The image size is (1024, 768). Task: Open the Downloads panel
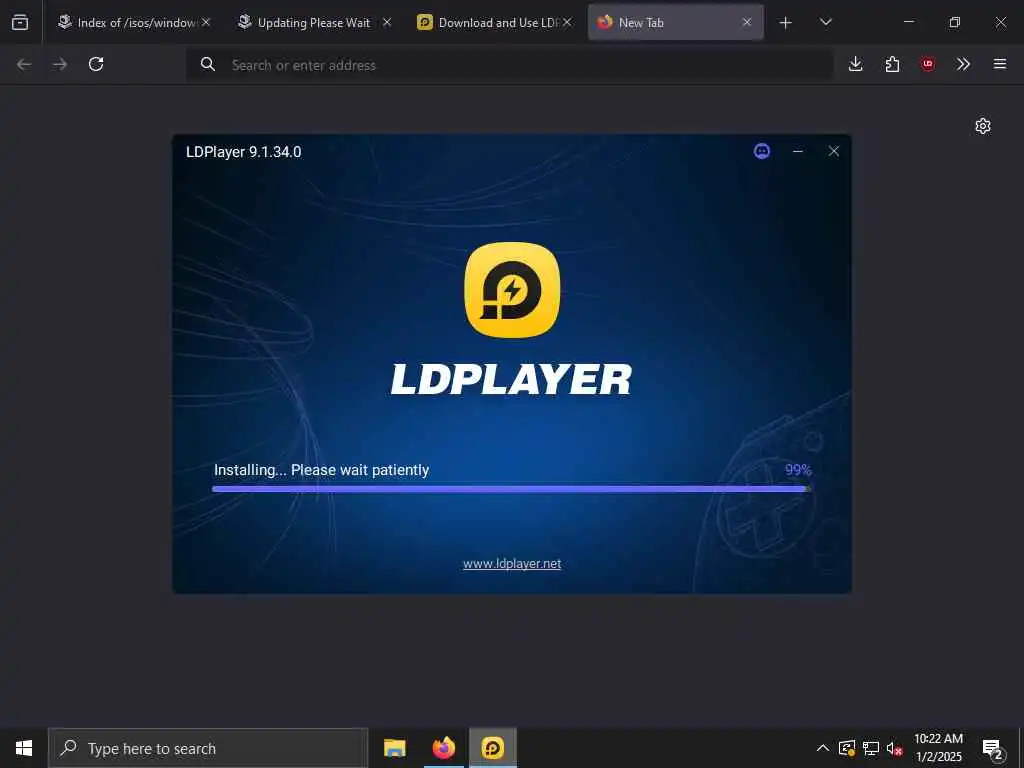(856, 64)
